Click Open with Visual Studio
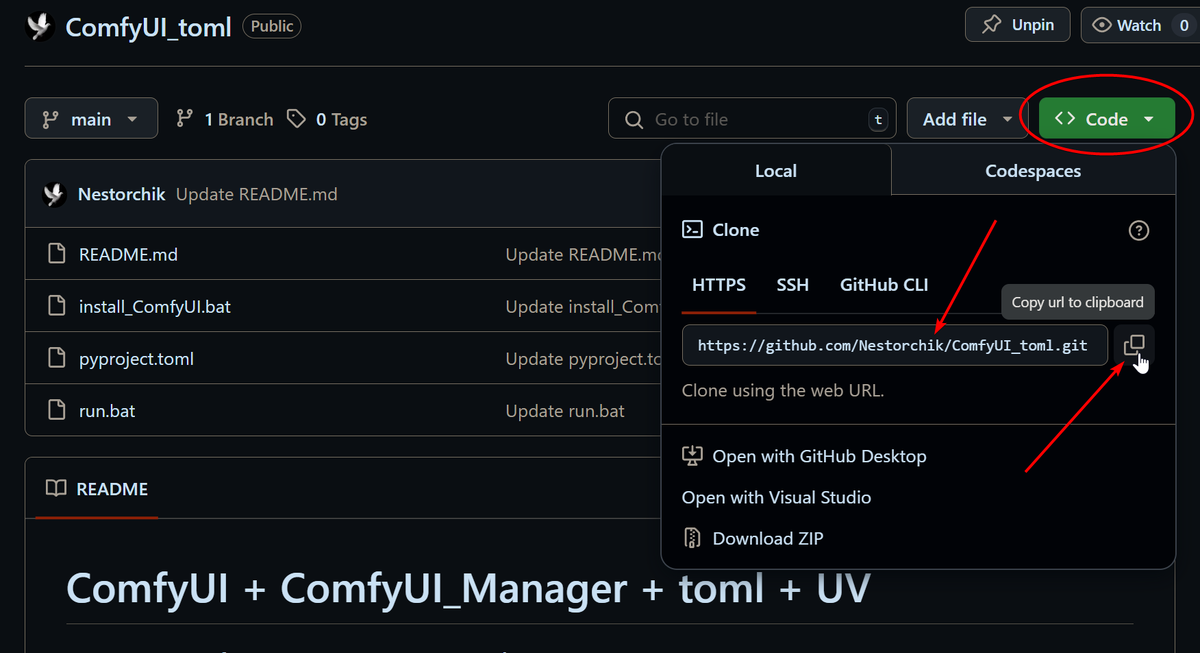Viewport: 1200px width, 653px height. coord(776,497)
